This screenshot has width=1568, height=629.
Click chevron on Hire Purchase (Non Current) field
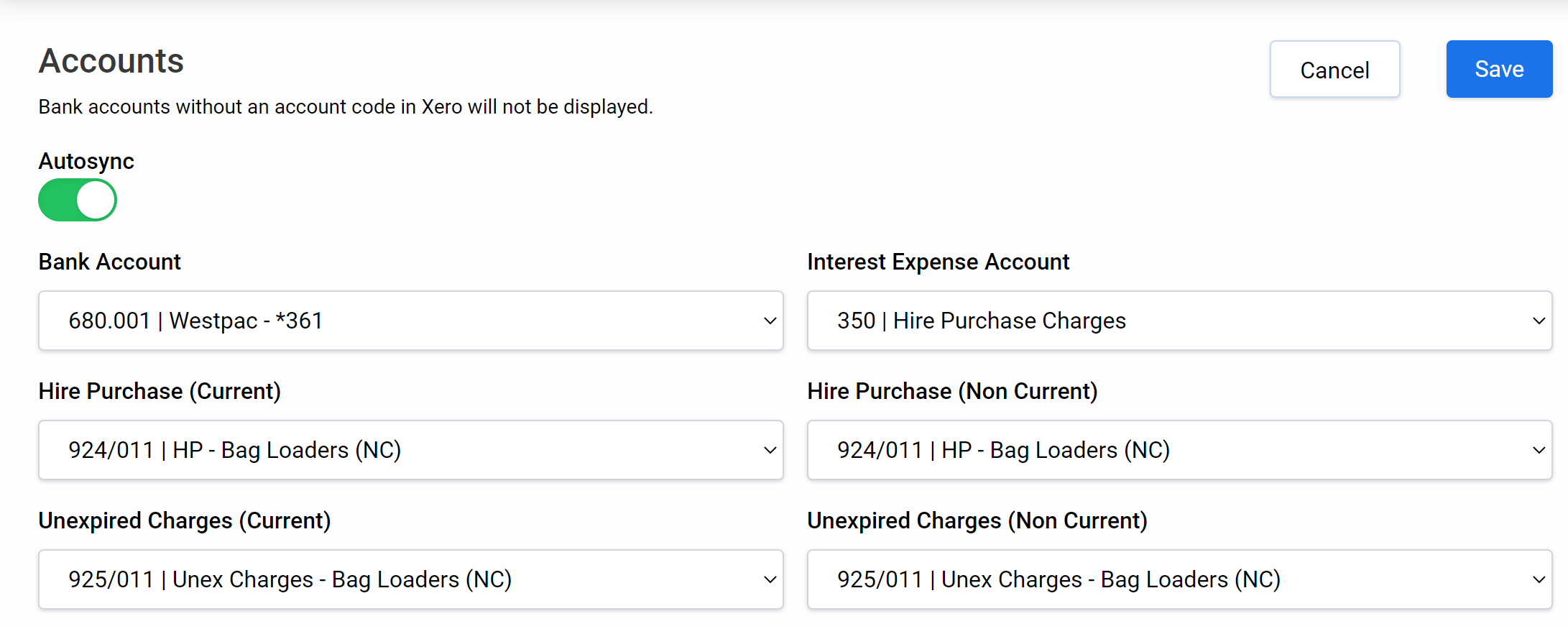point(1539,450)
